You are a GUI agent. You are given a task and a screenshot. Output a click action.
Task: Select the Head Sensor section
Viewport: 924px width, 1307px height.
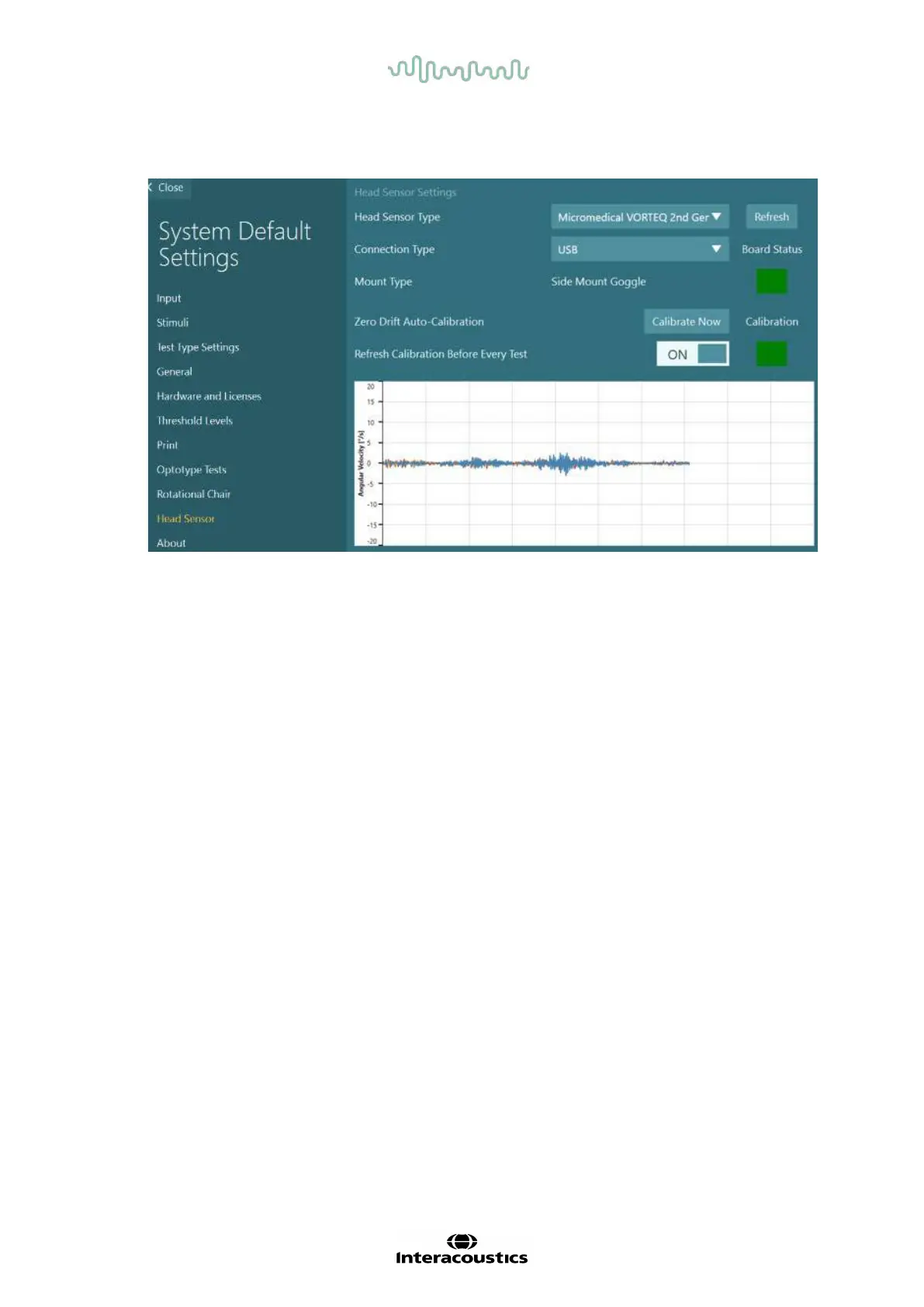(x=185, y=518)
